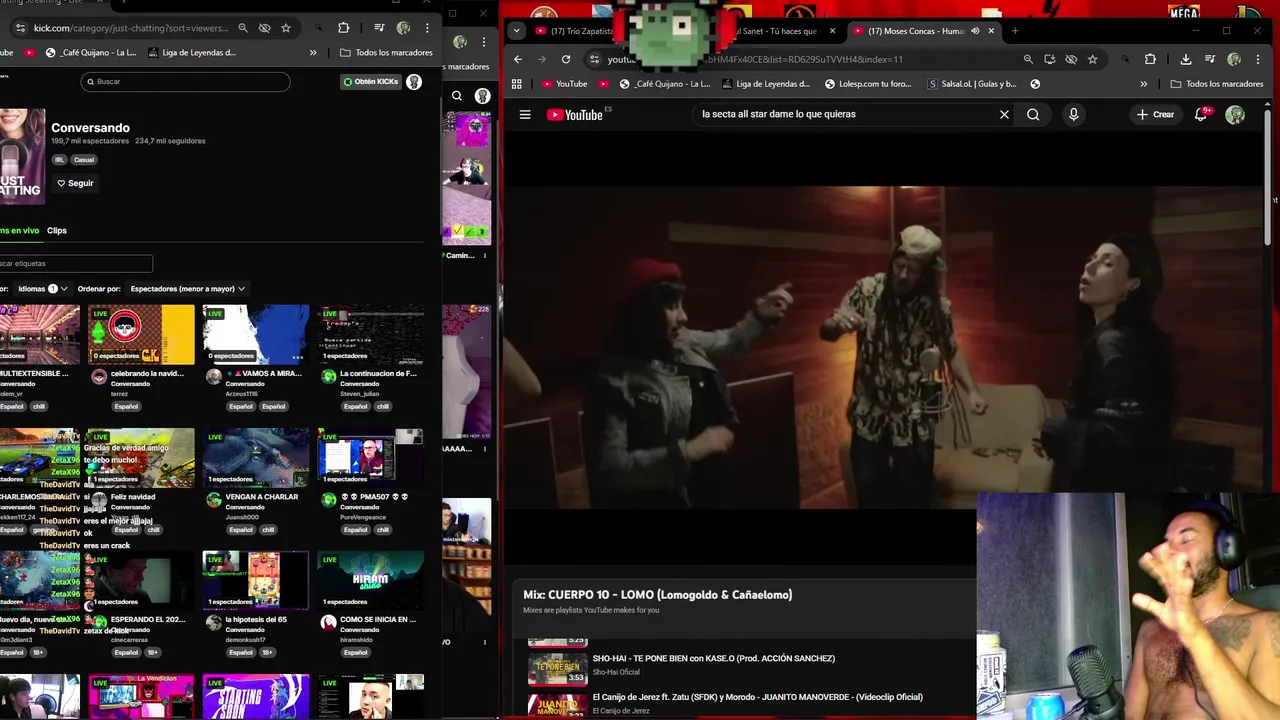Screen dimensions: 1280x720
Task: Open Kick user avatar menu
Action: (414, 82)
